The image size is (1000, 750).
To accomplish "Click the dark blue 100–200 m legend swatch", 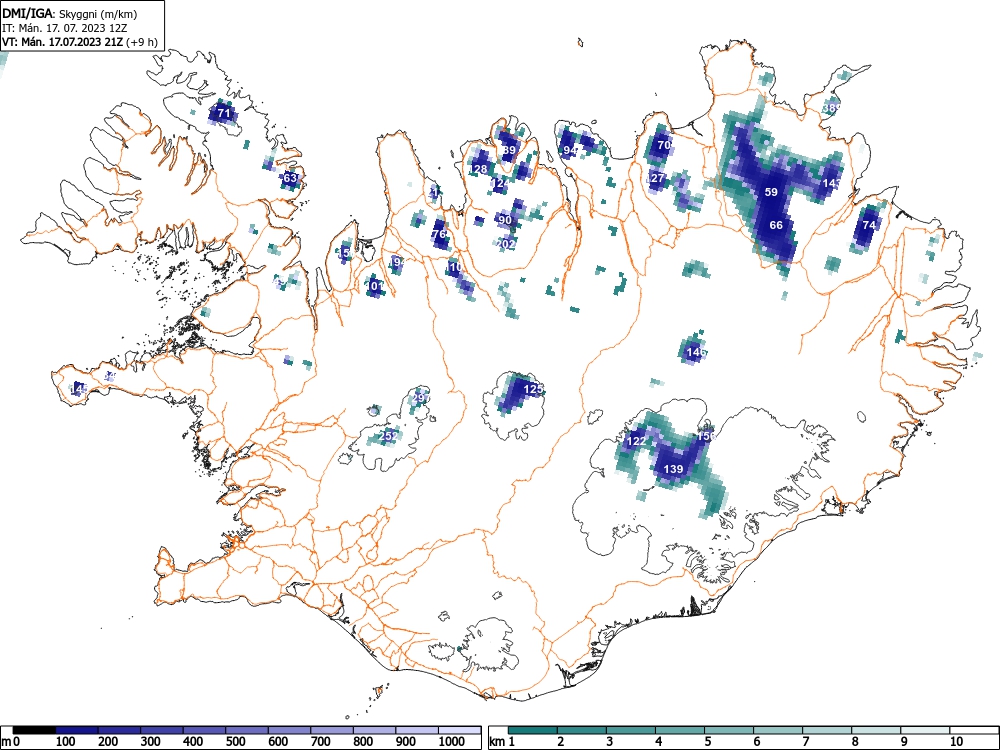I will pyautogui.click(x=77, y=730).
